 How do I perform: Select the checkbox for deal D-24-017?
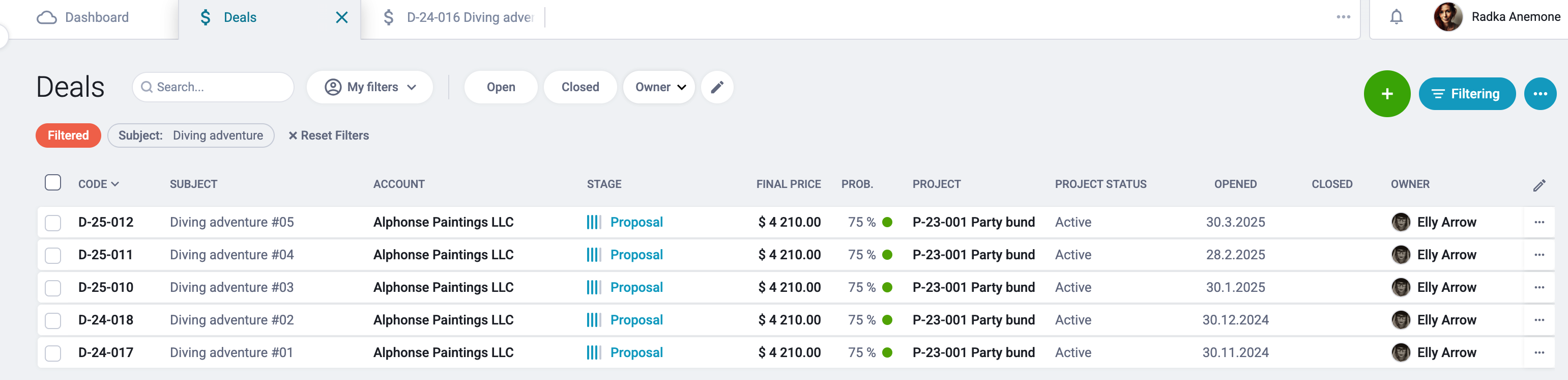click(53, 353)
